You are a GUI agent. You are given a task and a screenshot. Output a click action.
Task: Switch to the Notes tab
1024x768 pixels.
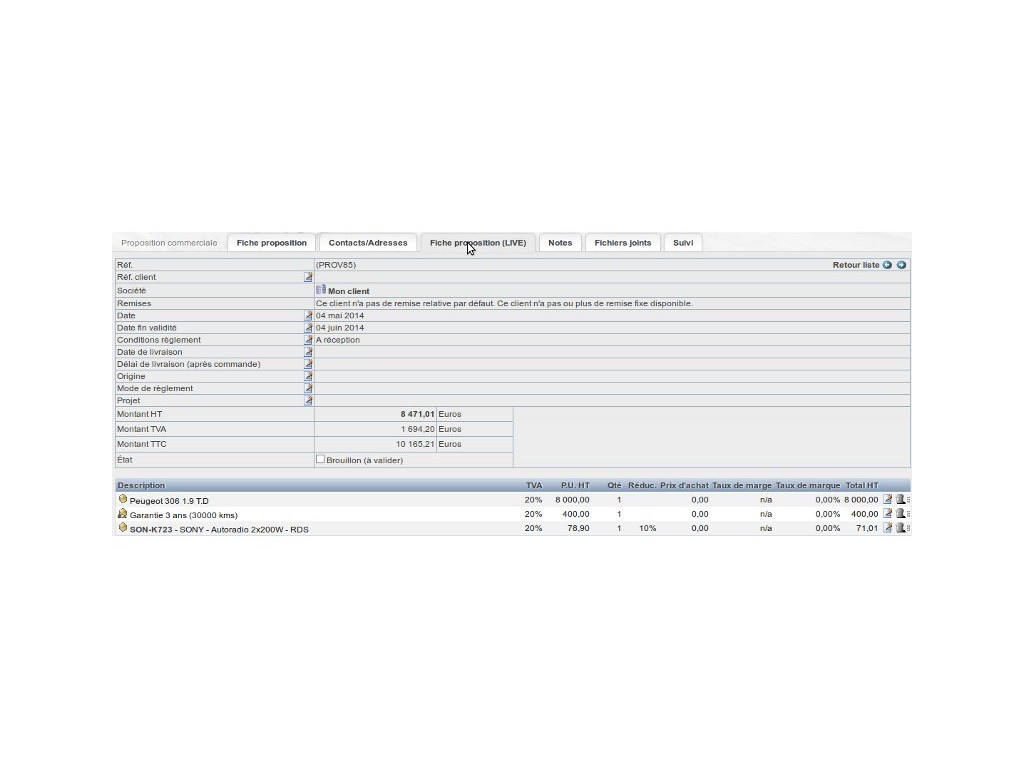pyautogui.click(x=560, y=243)
